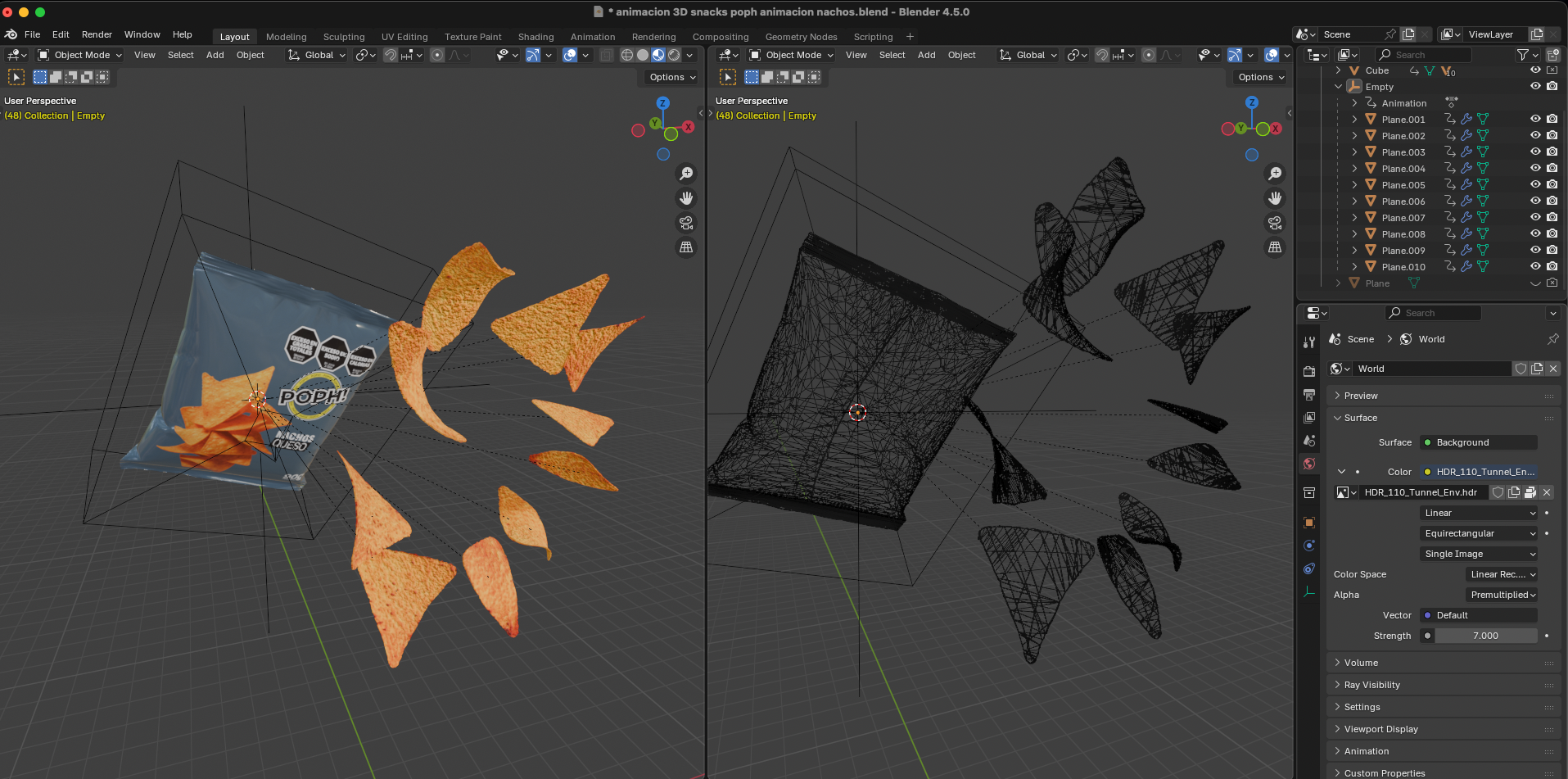Toggle camera view icon in right viewport
Image resolution: width=1568 pixels, height=779 pixels.
1275,223
